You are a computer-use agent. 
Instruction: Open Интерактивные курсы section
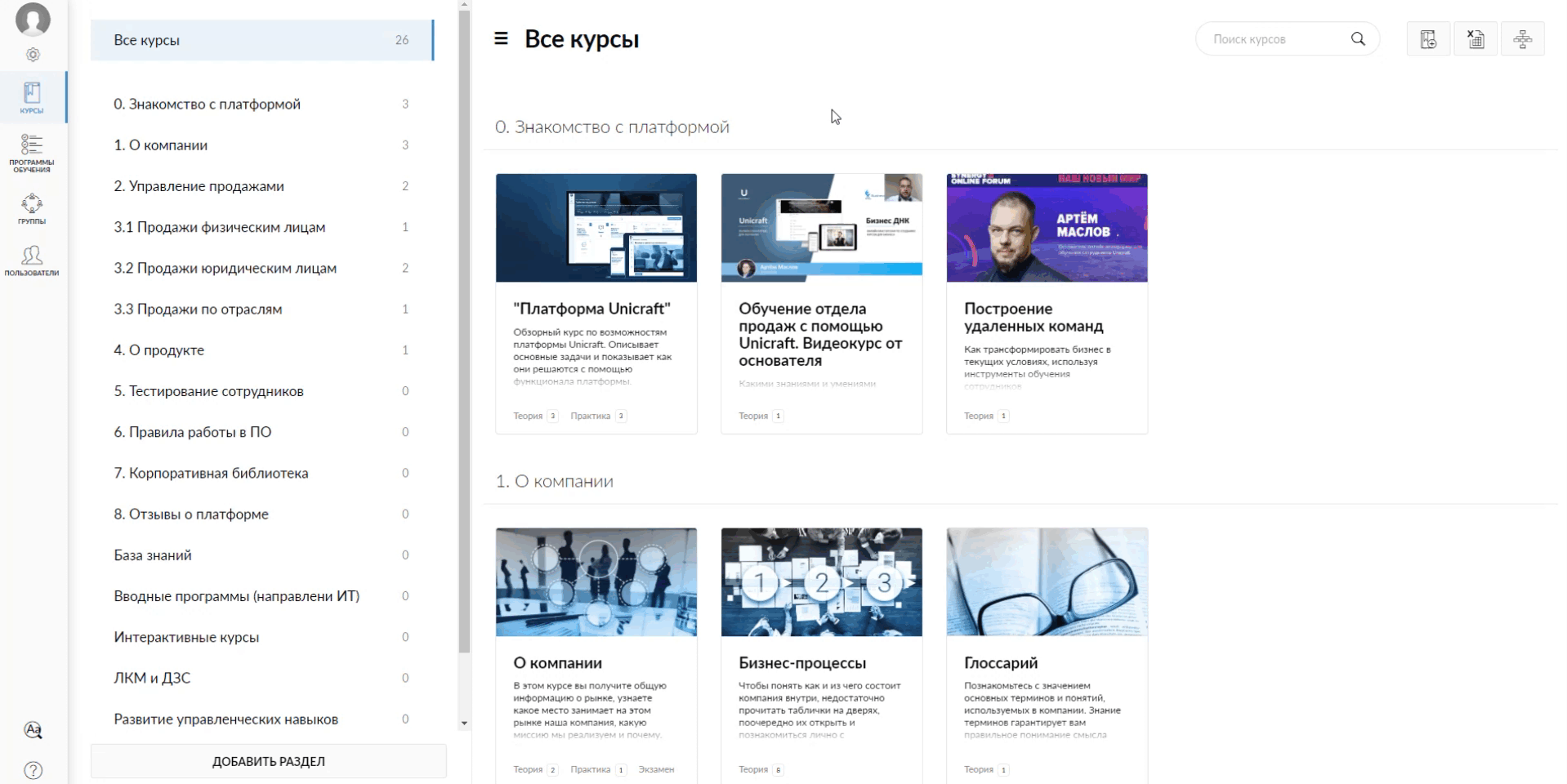[x=261, y=637]
